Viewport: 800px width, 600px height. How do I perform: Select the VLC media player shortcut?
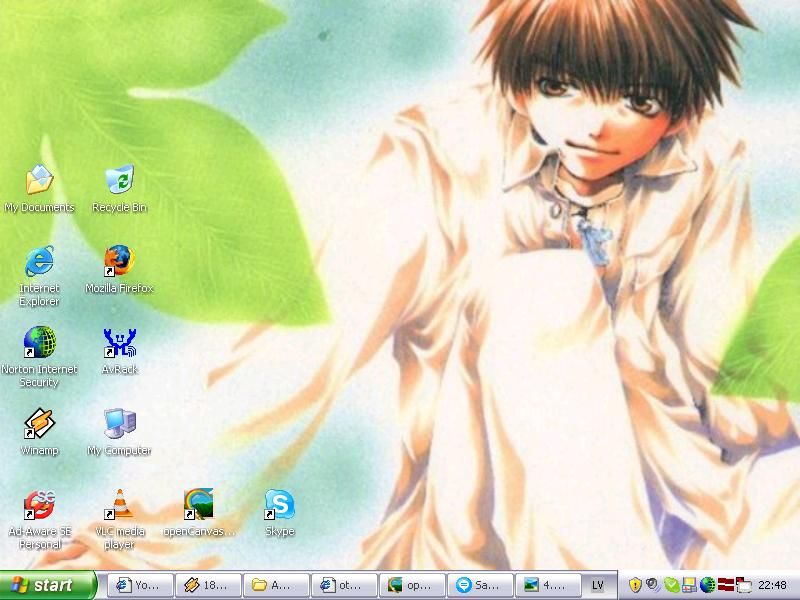tap(119, 519)
